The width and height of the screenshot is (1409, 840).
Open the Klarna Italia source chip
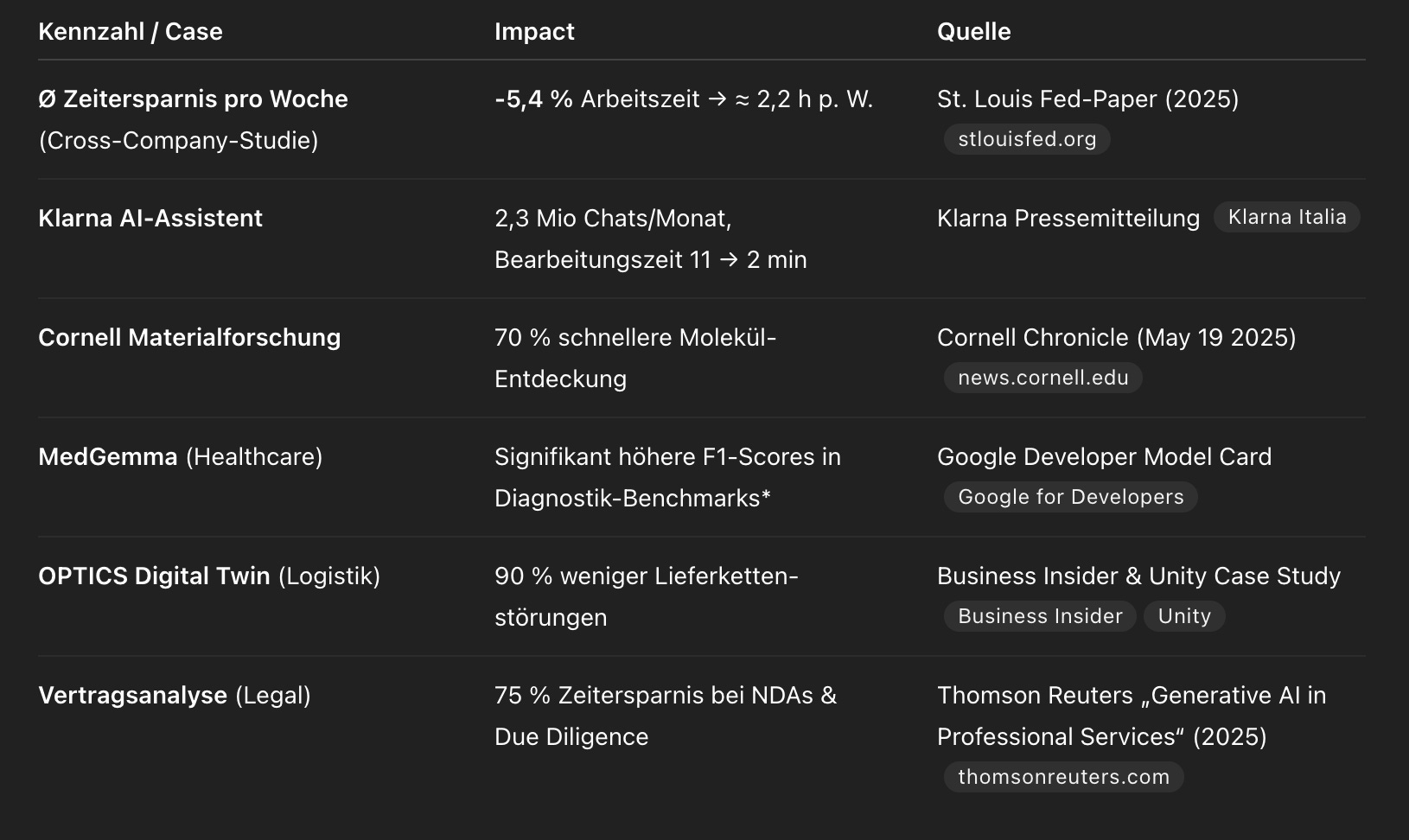coord(1287,217)
